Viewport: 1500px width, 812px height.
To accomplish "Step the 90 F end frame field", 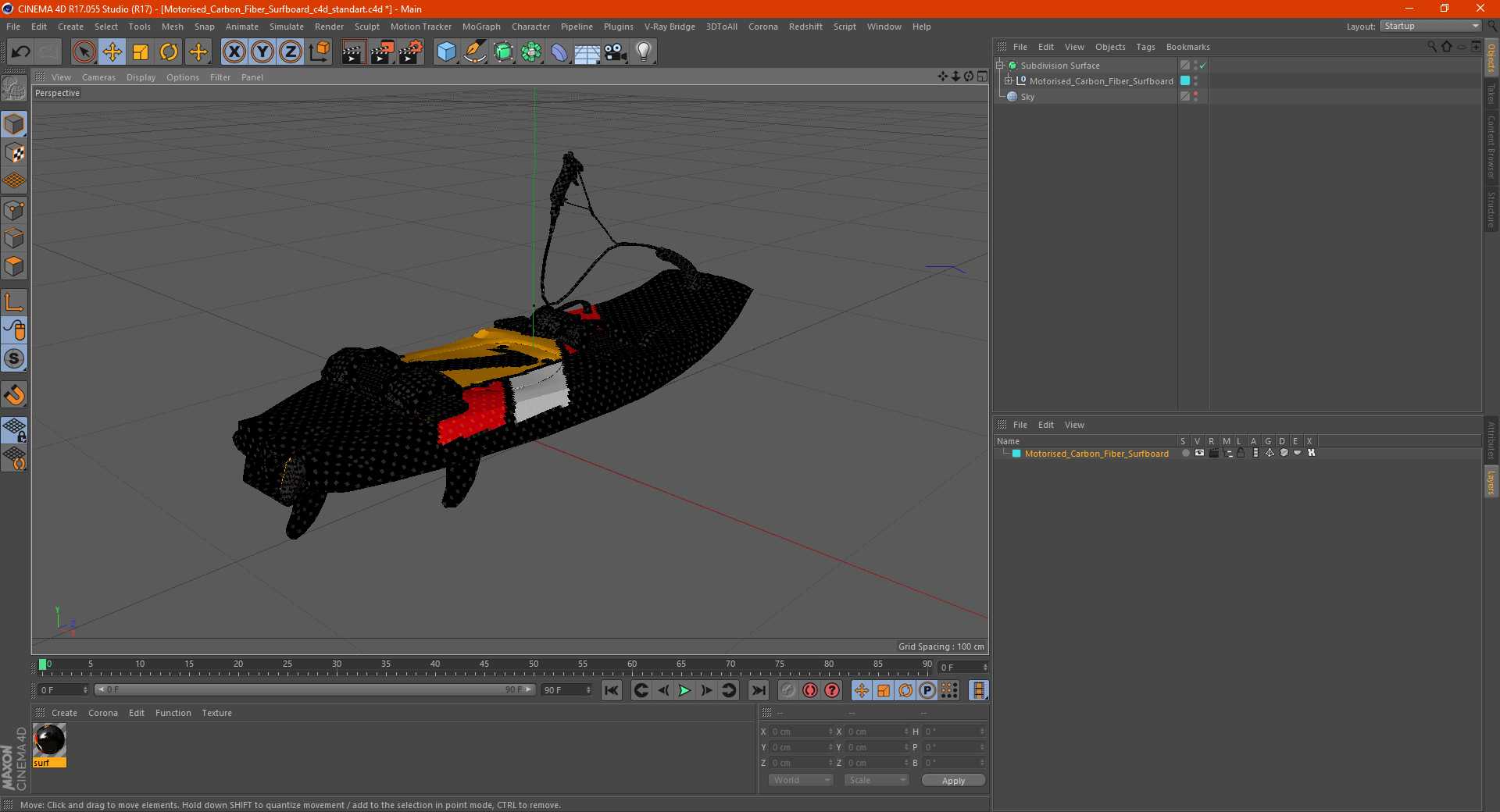I will pos(588,690).
